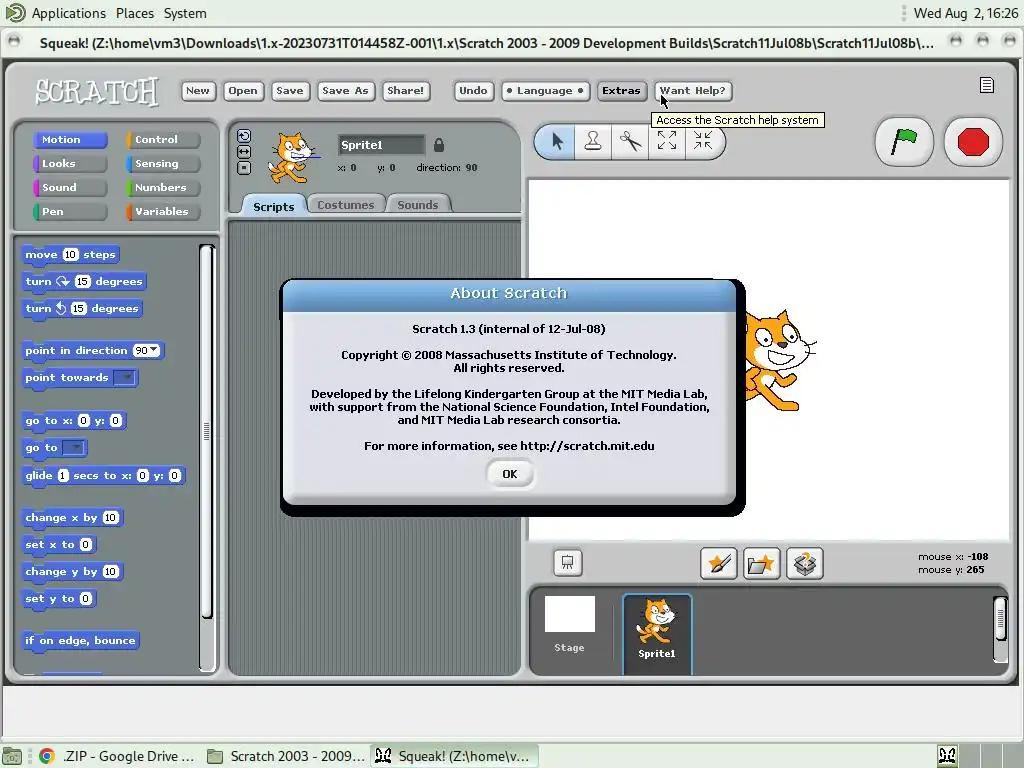Select the Pen block category
The height and width of the screenshot is (768, 1024).
click(x=70, y=212)
